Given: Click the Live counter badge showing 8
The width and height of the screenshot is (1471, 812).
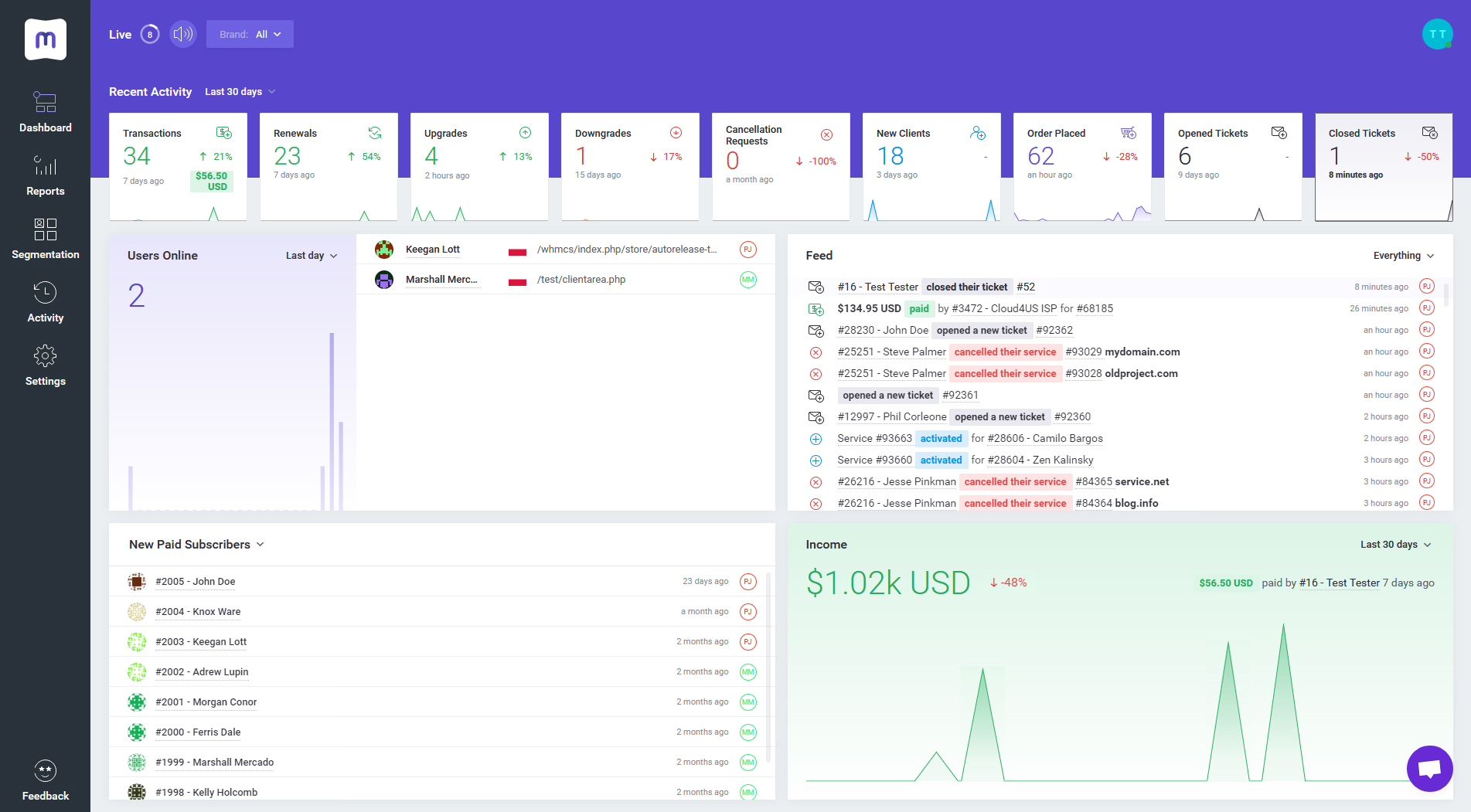Looking at the screenshot, I should 150,34.
